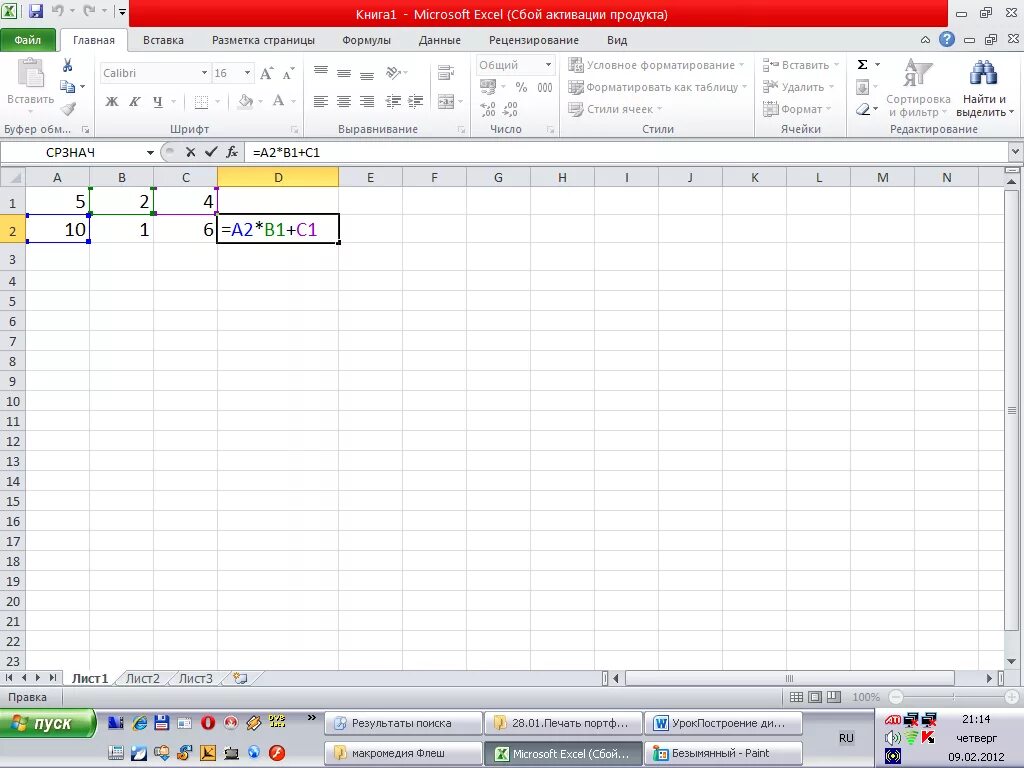Open the Name Box СРЗНАЧ dropdown
The image size is (1024, 768).
click(150, 153)
